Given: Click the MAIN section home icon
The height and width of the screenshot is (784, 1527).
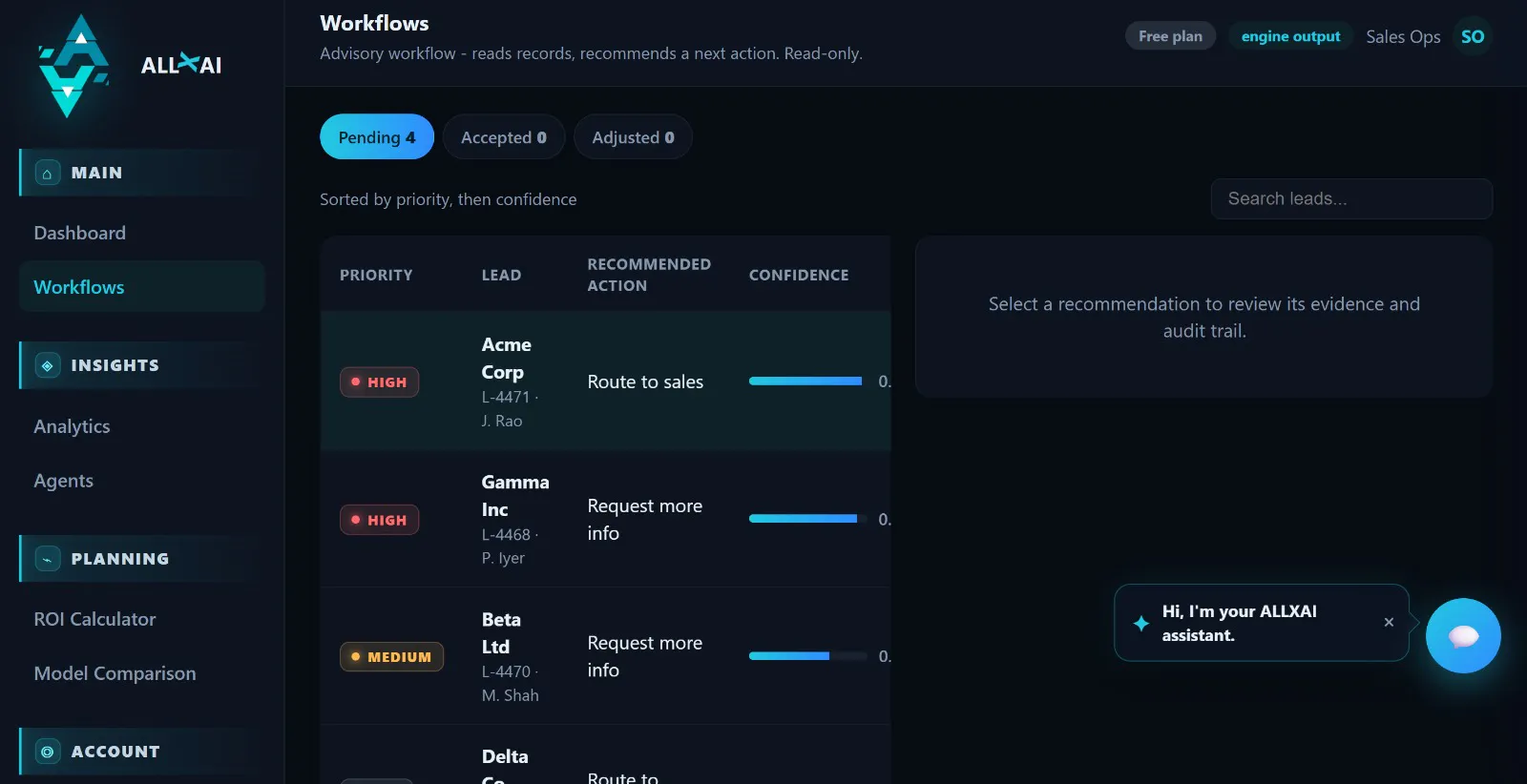Looking at the screenshot, I should pyautogui.click(x=48, y=173).
